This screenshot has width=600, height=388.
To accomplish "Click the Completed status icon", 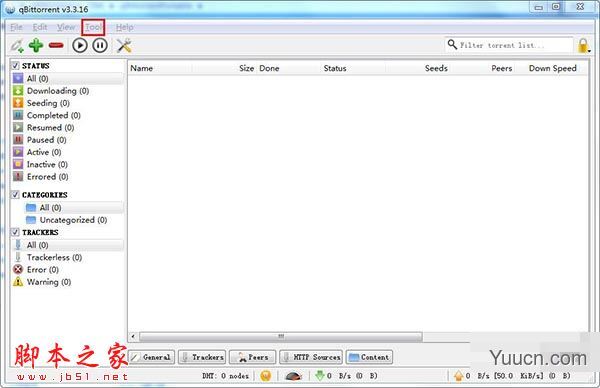I will click(18, 115).
